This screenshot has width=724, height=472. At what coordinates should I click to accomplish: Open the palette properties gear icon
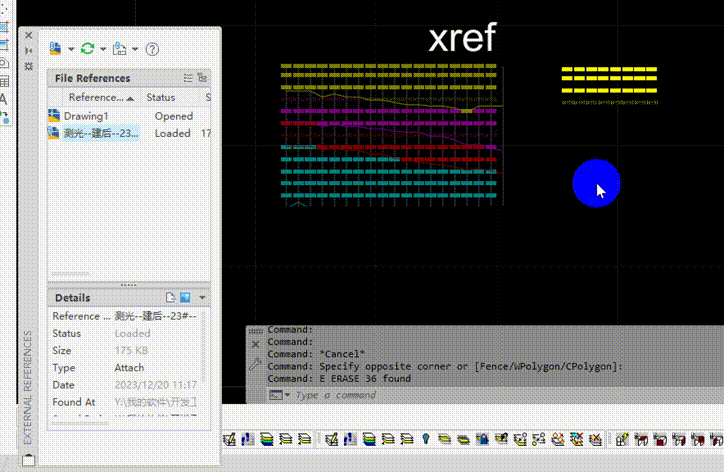[29, 66]
